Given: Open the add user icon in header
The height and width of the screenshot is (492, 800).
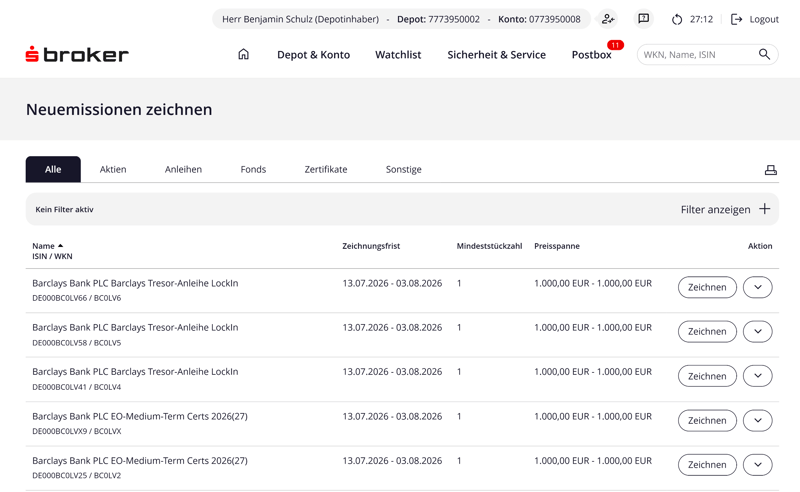Looking at the screenshot, I should 608,19.
